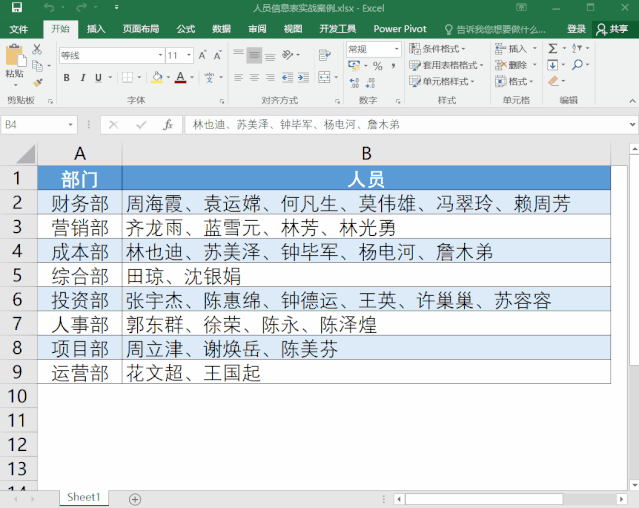Open the 单元格样式 dropdown
Viewport: 639px width, 508px height.
pyautogui.click(x=442, y=81)
